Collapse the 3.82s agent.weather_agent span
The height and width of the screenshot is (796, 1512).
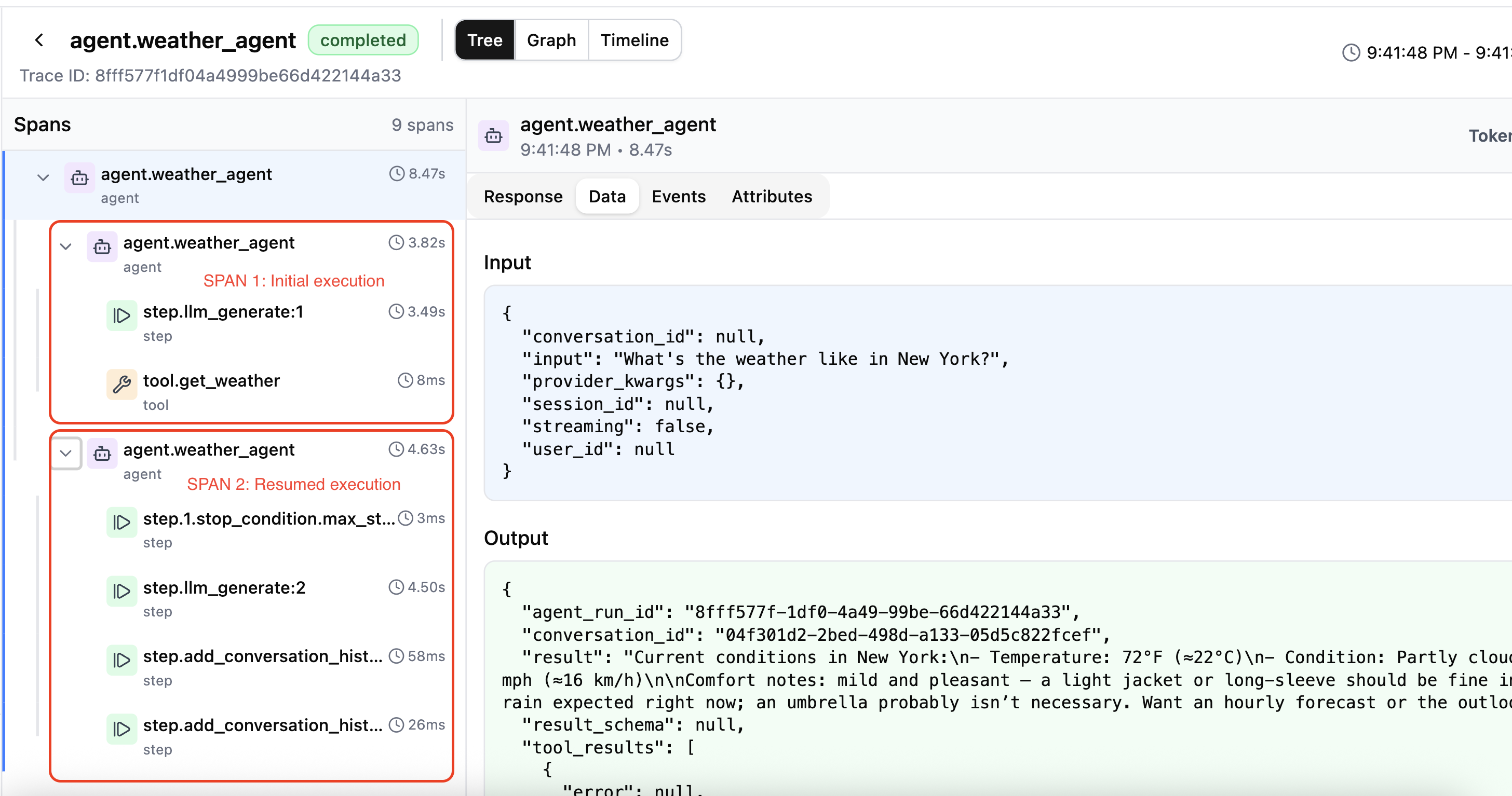click(x=66, y=246)
